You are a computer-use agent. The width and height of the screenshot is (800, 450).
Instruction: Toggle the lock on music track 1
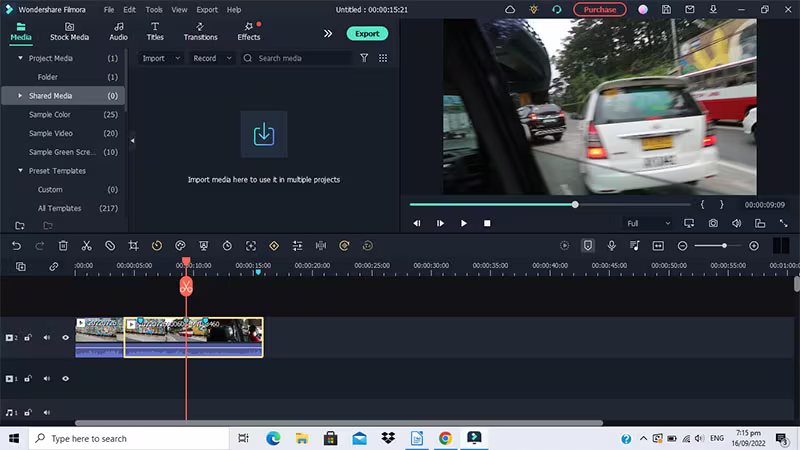28,412
